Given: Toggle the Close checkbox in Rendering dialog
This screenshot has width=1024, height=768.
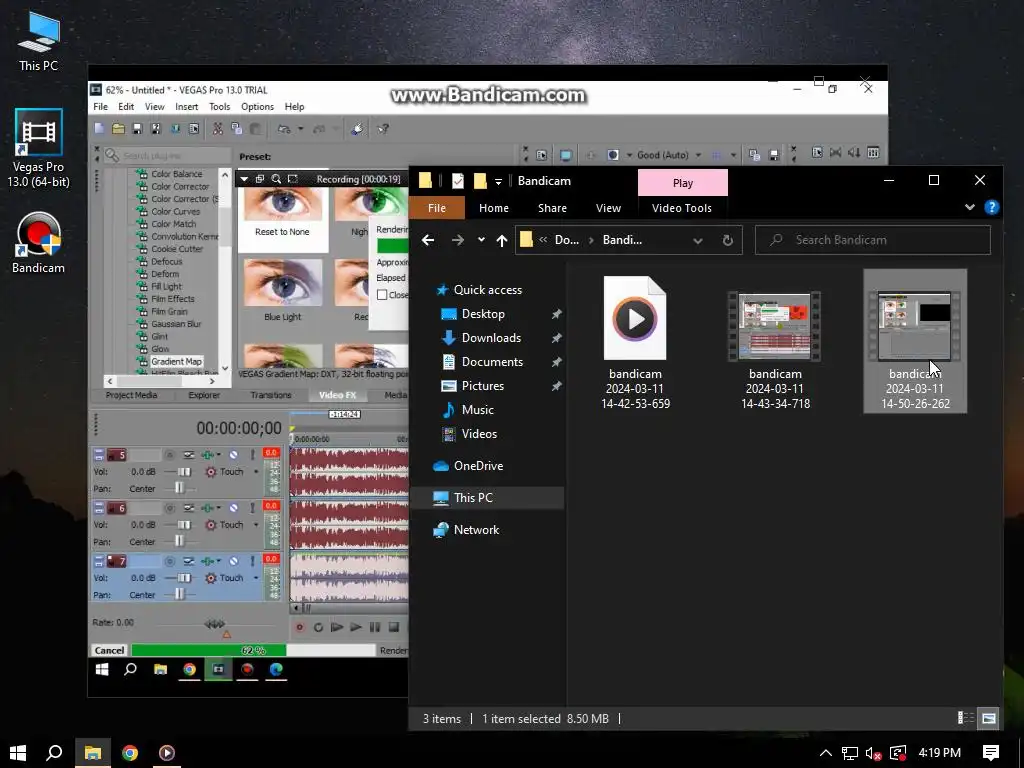Looking at the screenshot, I should click(x=382, y=295).
